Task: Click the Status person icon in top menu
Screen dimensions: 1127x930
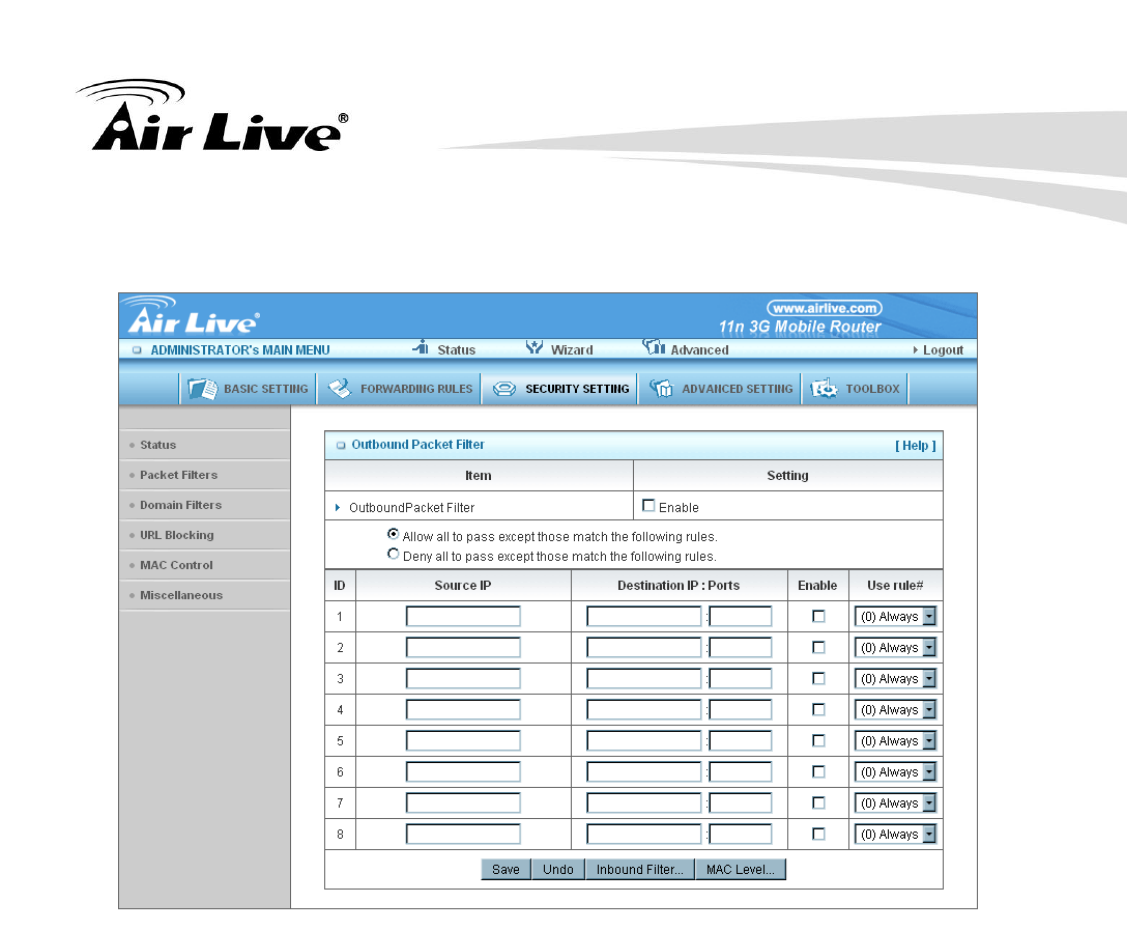Action: (x=420, y=347)
